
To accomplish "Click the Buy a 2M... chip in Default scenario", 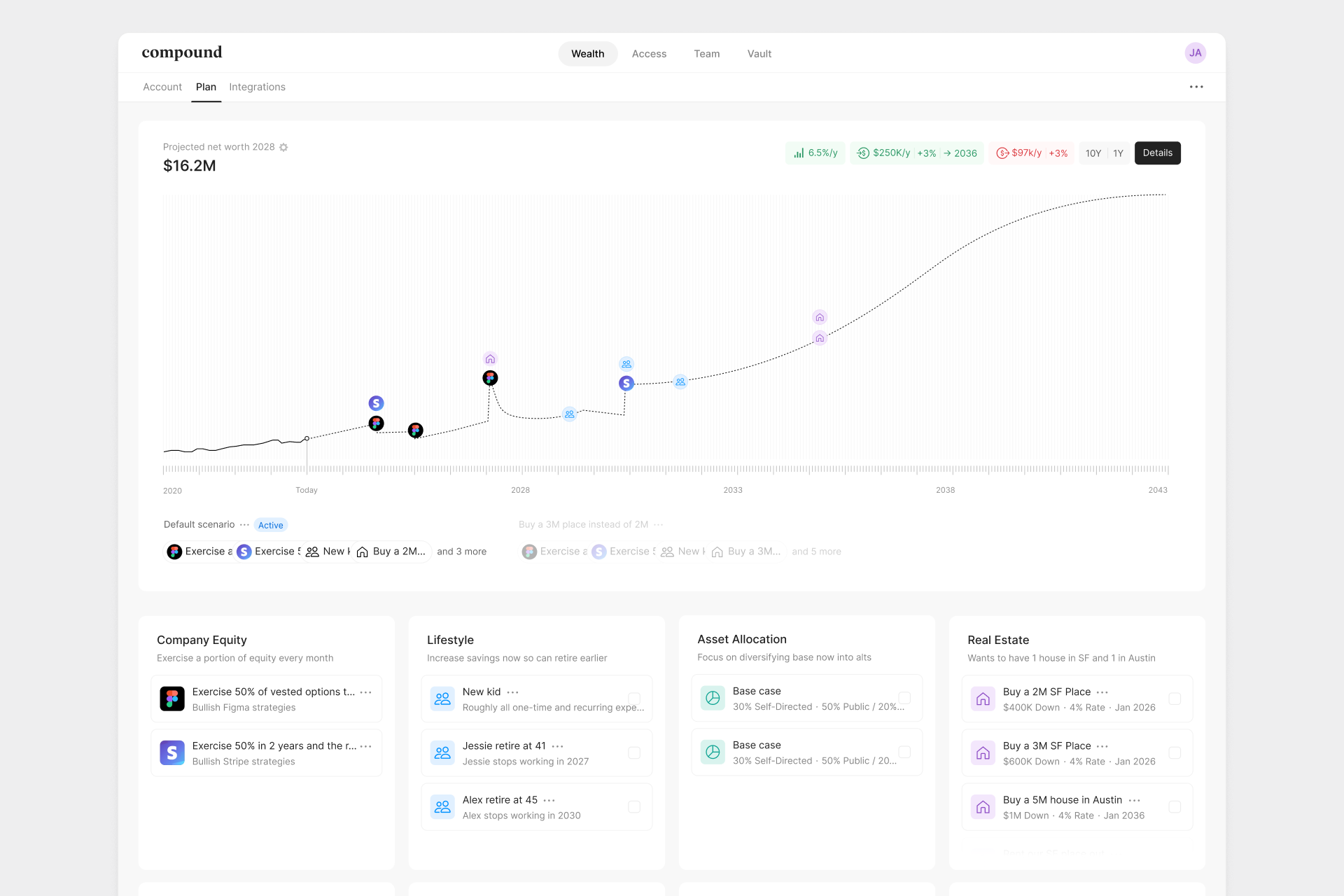I will (x=391, y=552).
